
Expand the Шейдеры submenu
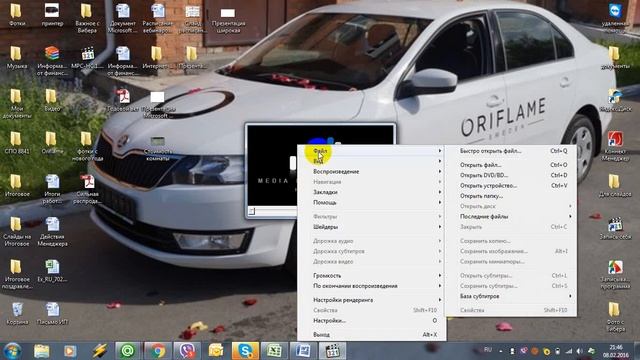[x=372, y=227]
